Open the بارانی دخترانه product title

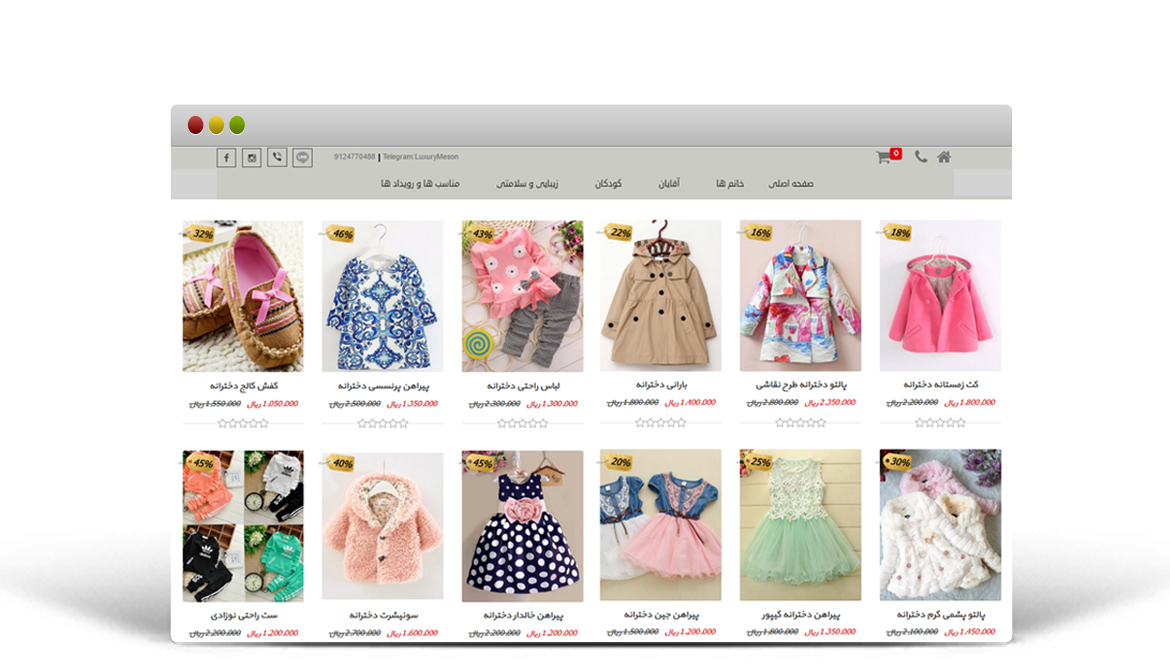(x=661, y=384)
